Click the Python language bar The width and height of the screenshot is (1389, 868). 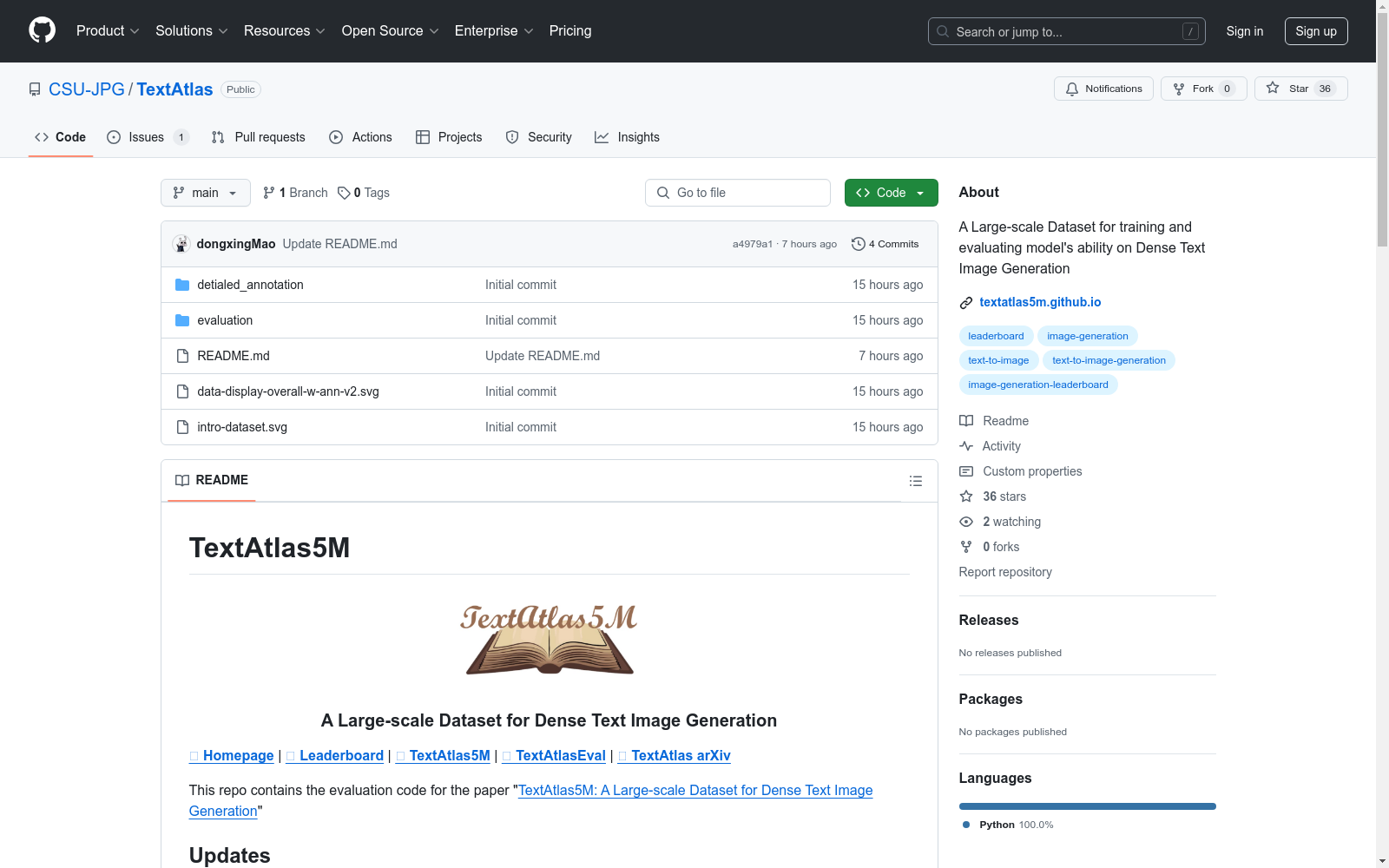coord(1088,806)
